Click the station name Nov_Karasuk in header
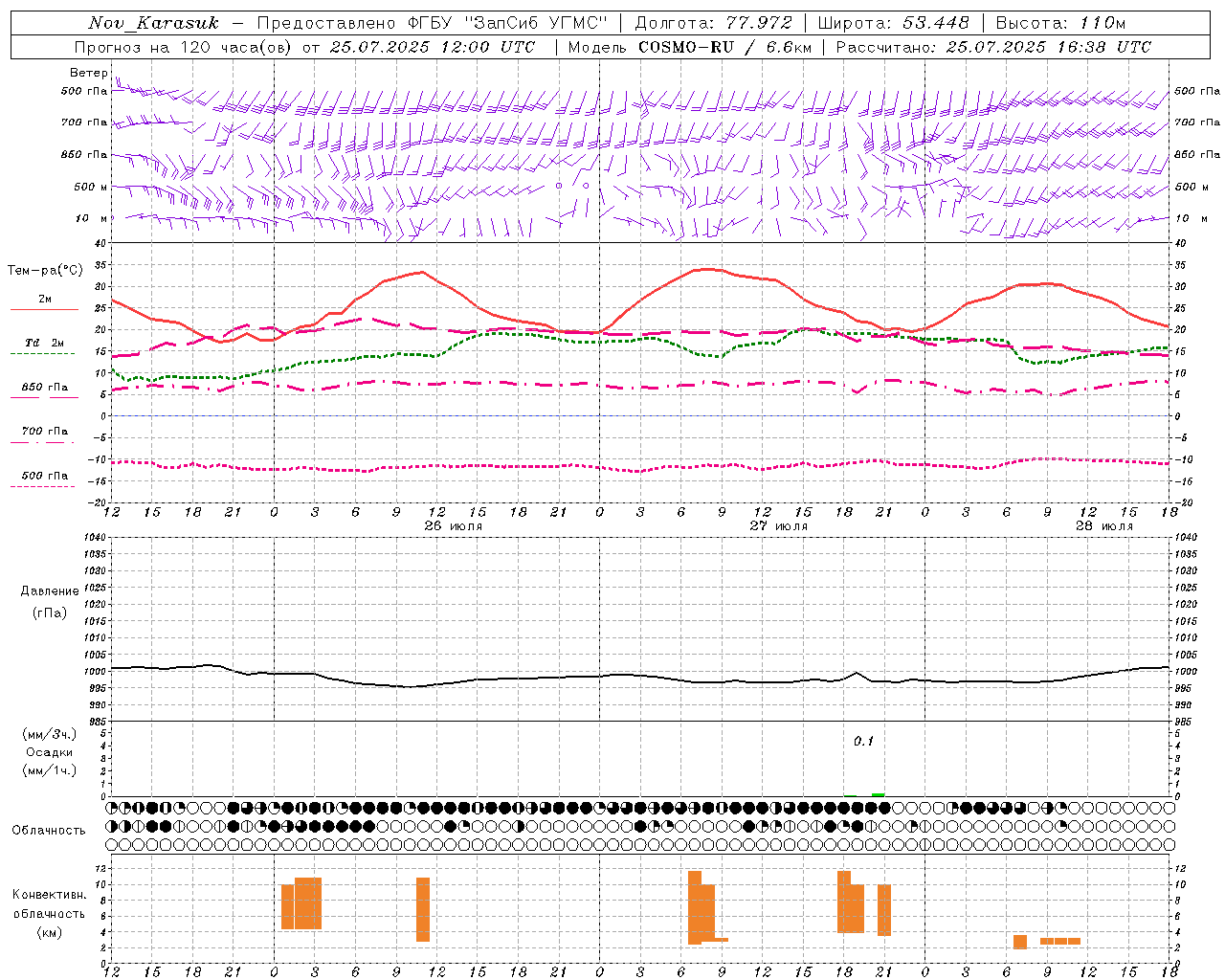The image size is (1225, 980). pyautogui.click(x=154, y=23)
